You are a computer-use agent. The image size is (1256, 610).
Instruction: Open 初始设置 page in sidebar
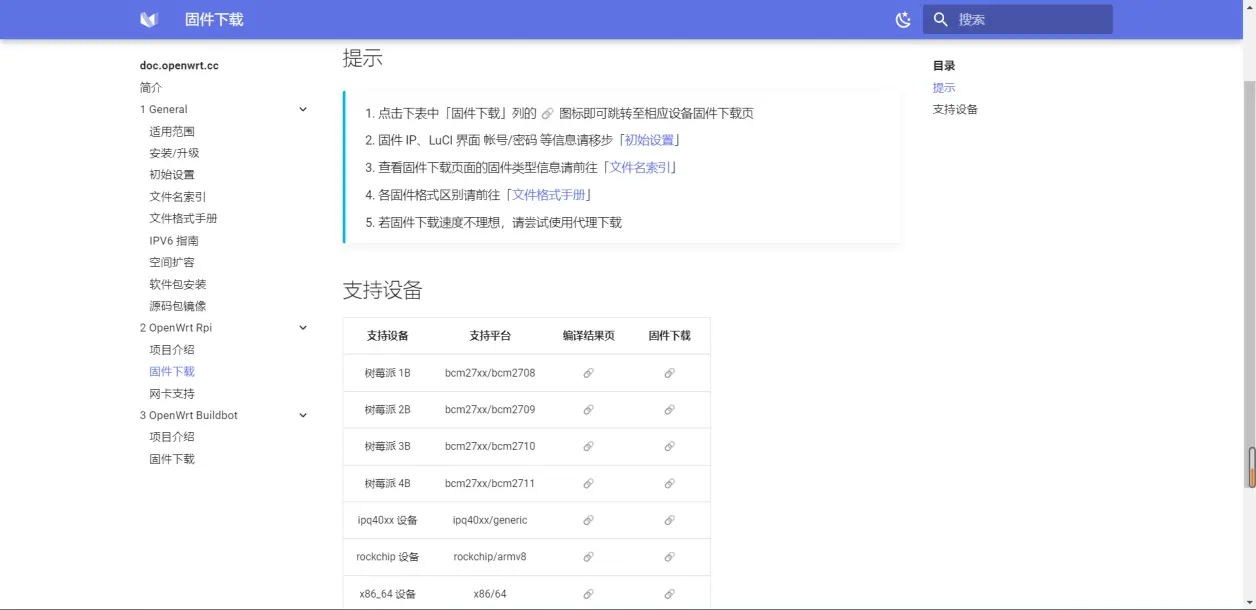tap(172, 175)
